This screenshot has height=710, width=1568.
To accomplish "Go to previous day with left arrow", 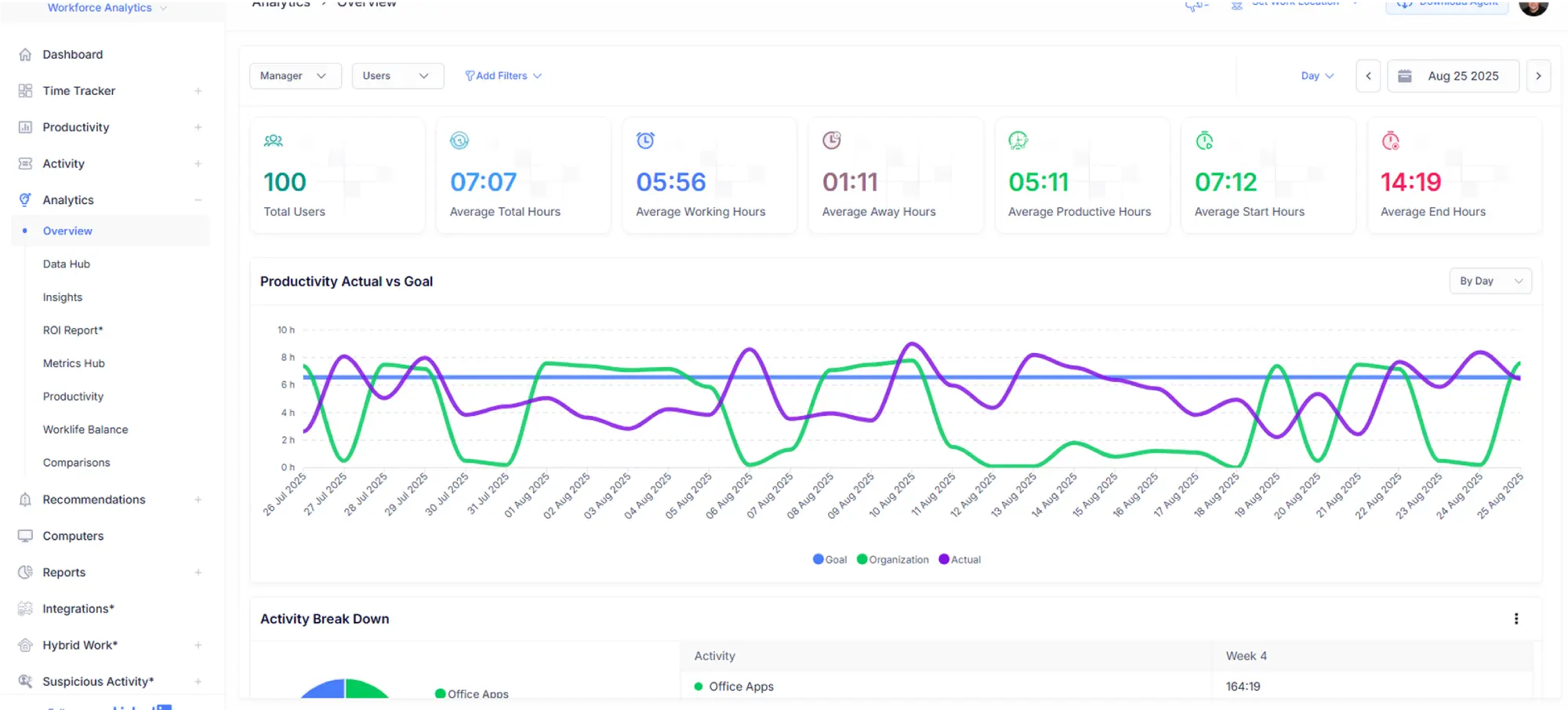I will (x=1368, y=76).
